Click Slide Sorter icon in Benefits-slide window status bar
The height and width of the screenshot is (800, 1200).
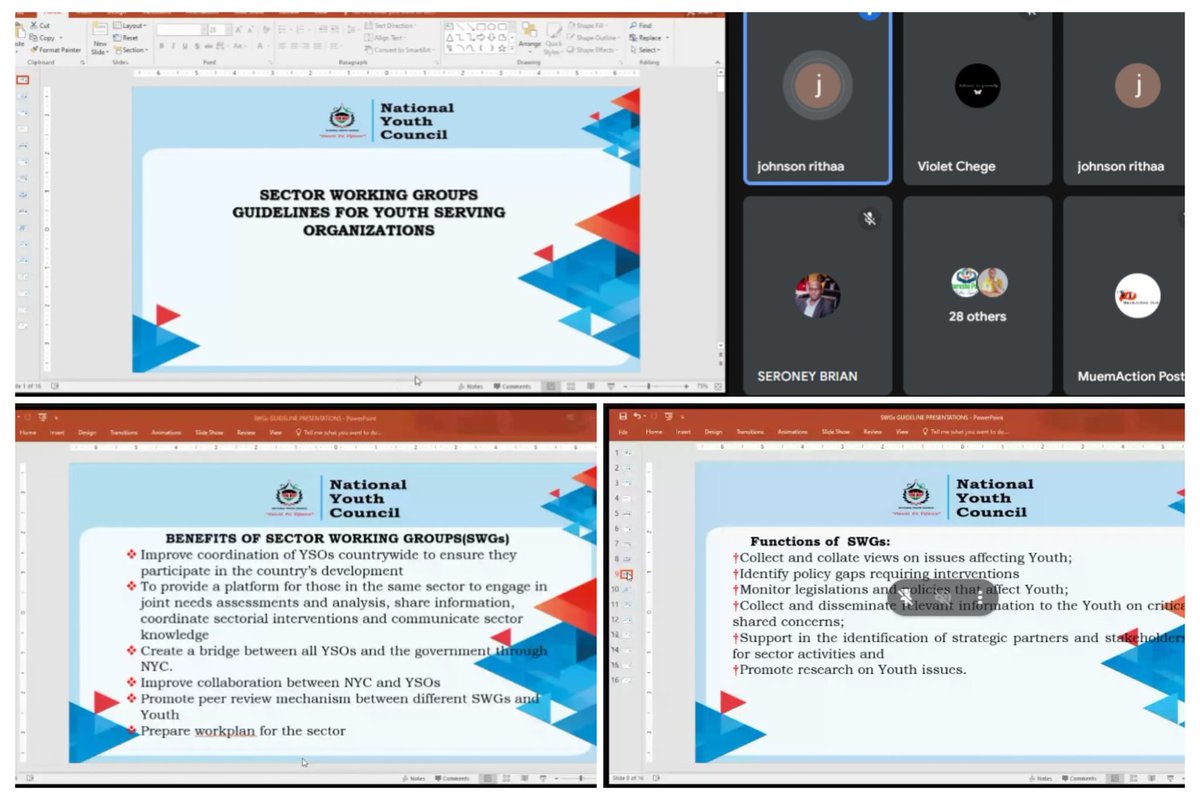[507, 777]
